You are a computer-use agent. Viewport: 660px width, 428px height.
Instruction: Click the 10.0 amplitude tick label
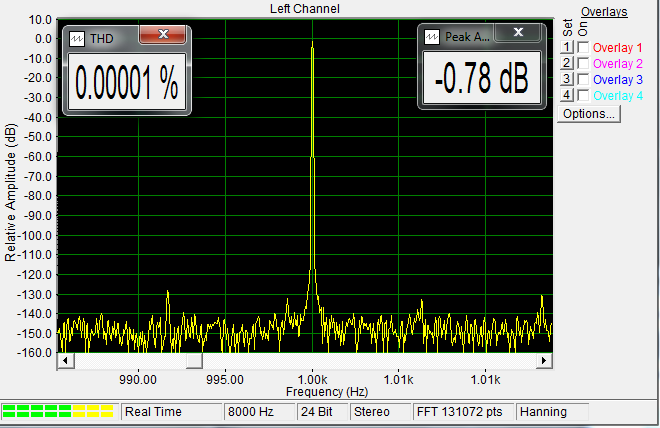[40, 19]
